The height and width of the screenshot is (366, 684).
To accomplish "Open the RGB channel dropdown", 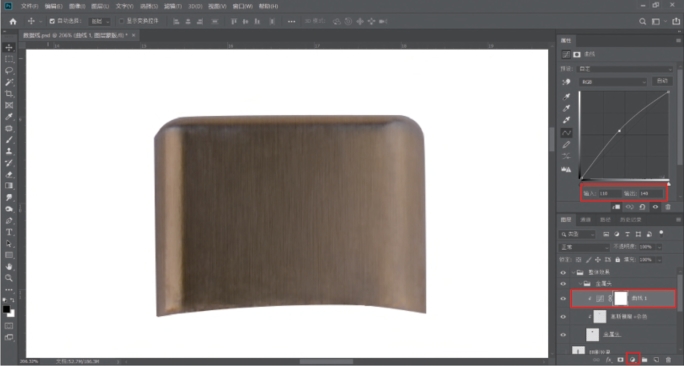I will coord(613,82).
